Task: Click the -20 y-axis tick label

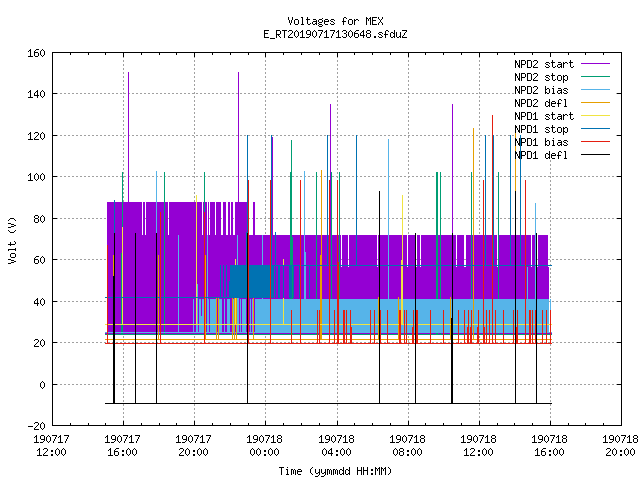Action: [x=36, y=426]
